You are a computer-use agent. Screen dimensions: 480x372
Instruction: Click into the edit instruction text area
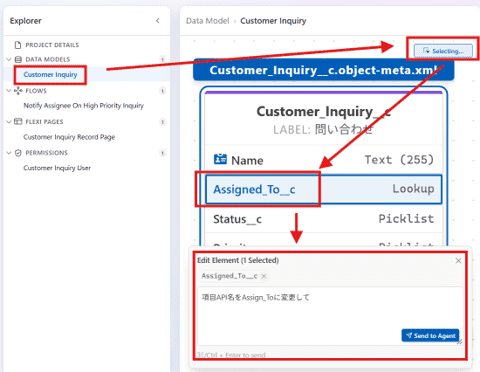click(x=330, y=315)
